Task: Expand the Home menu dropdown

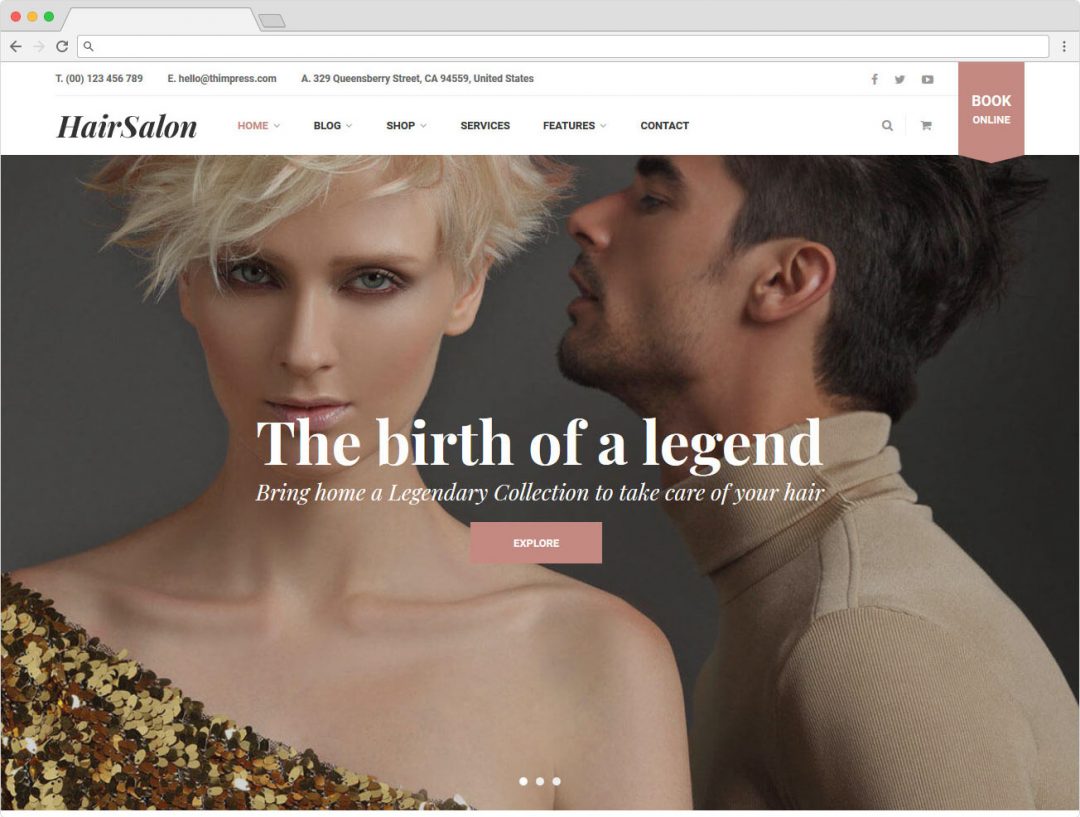Action: tap(258, 125)
